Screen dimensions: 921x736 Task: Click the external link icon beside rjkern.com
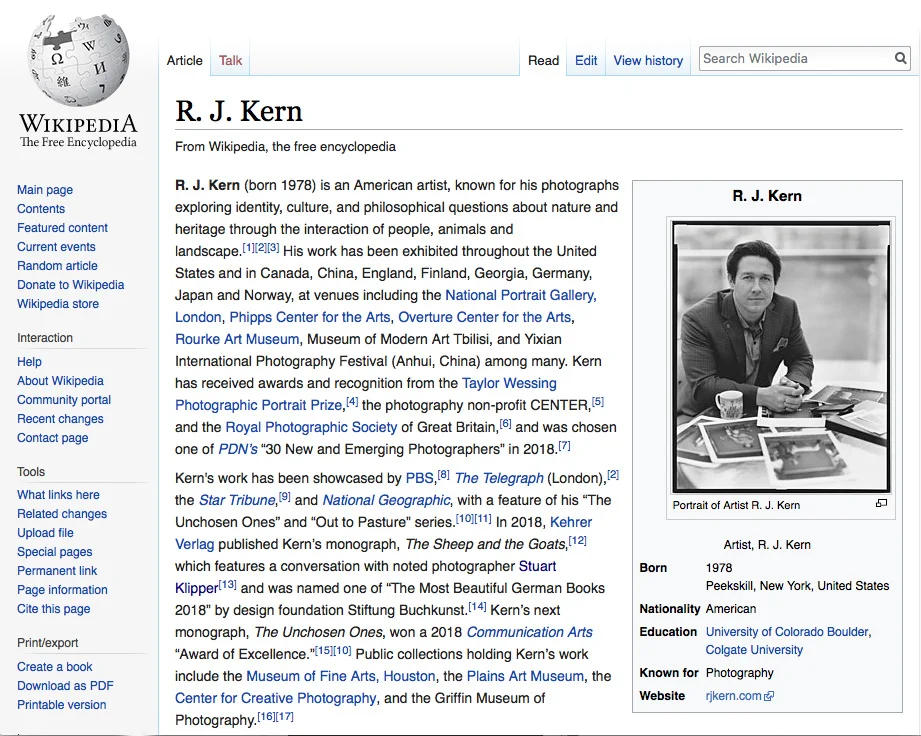point(769,696)
